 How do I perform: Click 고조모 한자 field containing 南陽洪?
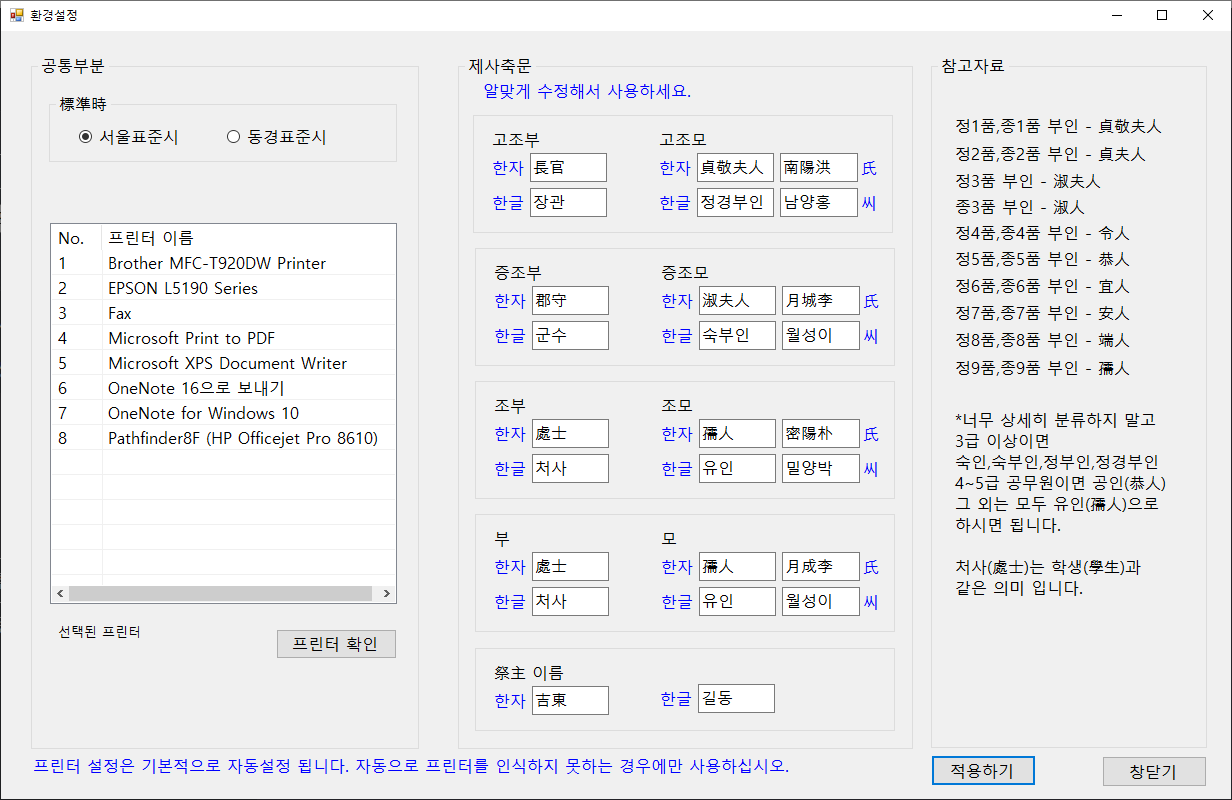819,168
